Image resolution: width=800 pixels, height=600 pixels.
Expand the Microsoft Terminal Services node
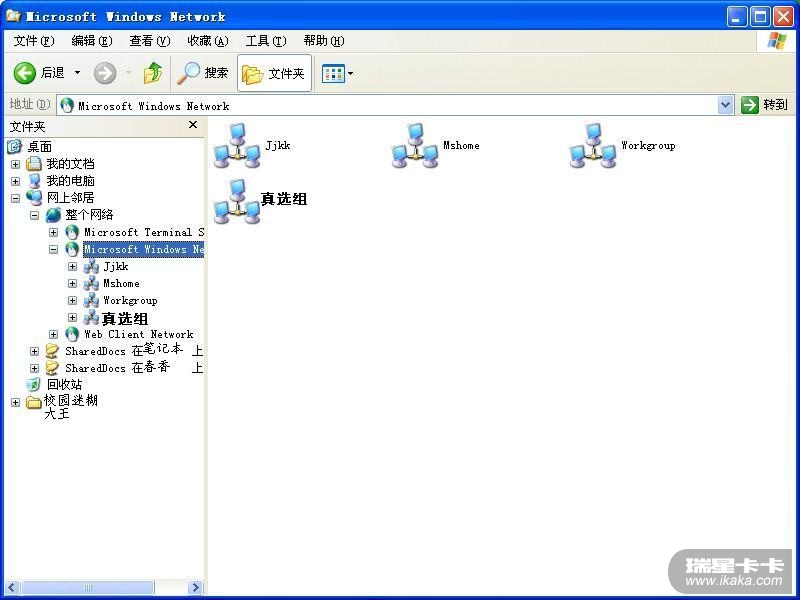coord(54,232)
